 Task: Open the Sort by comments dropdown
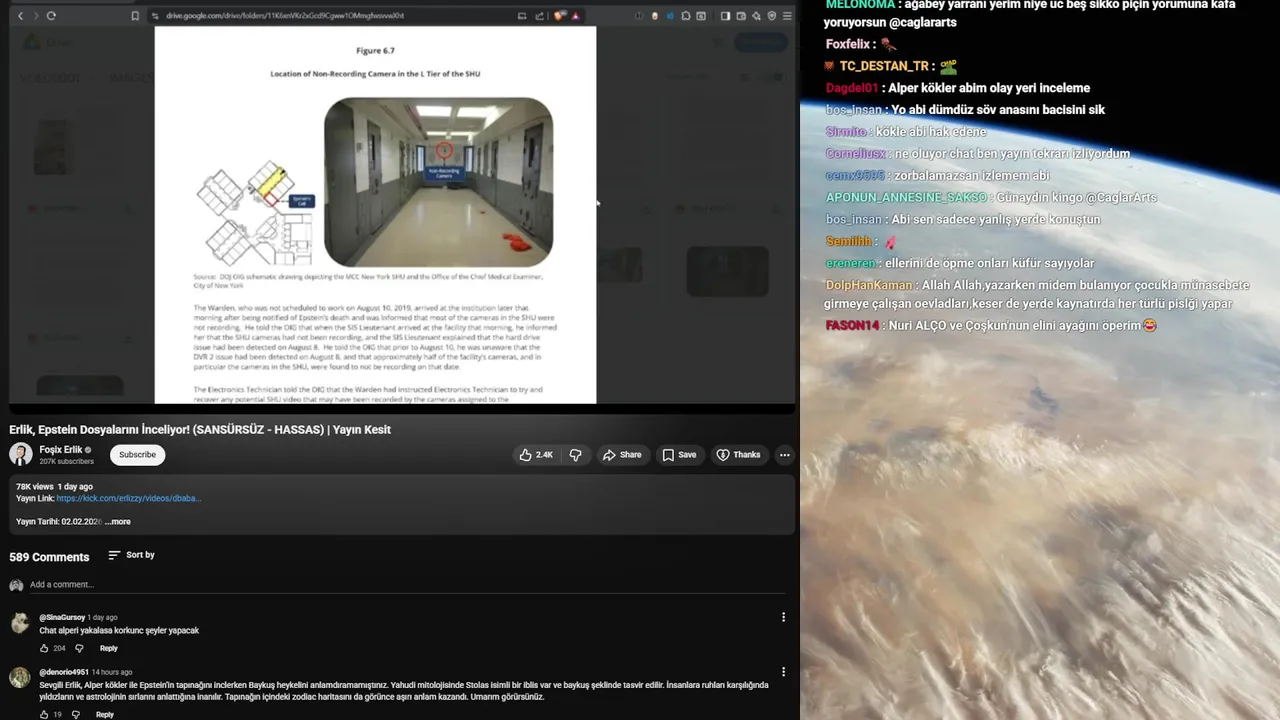pos(131,555)
